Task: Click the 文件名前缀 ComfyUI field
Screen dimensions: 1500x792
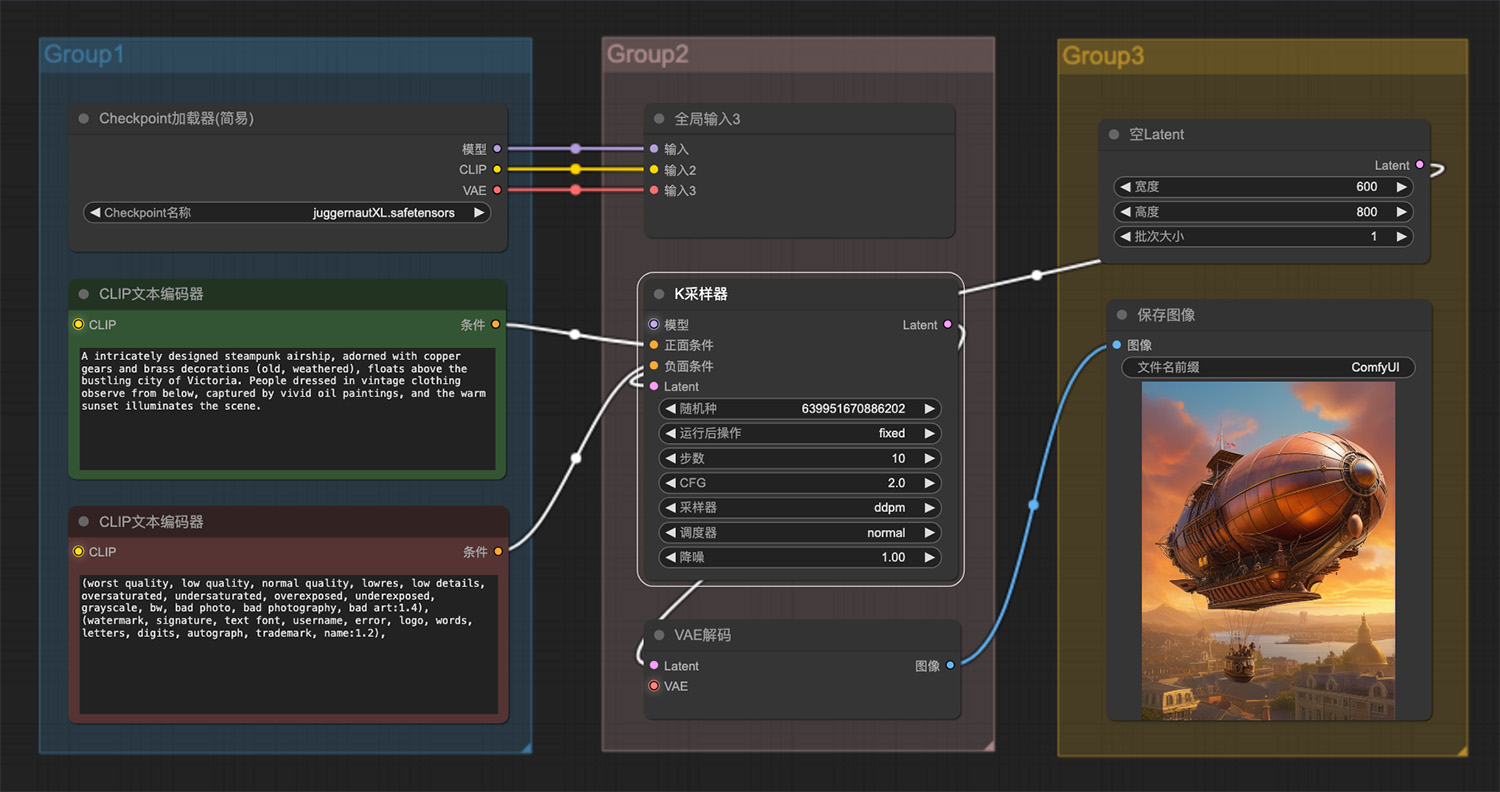Action: click(x=1268, y=368)
